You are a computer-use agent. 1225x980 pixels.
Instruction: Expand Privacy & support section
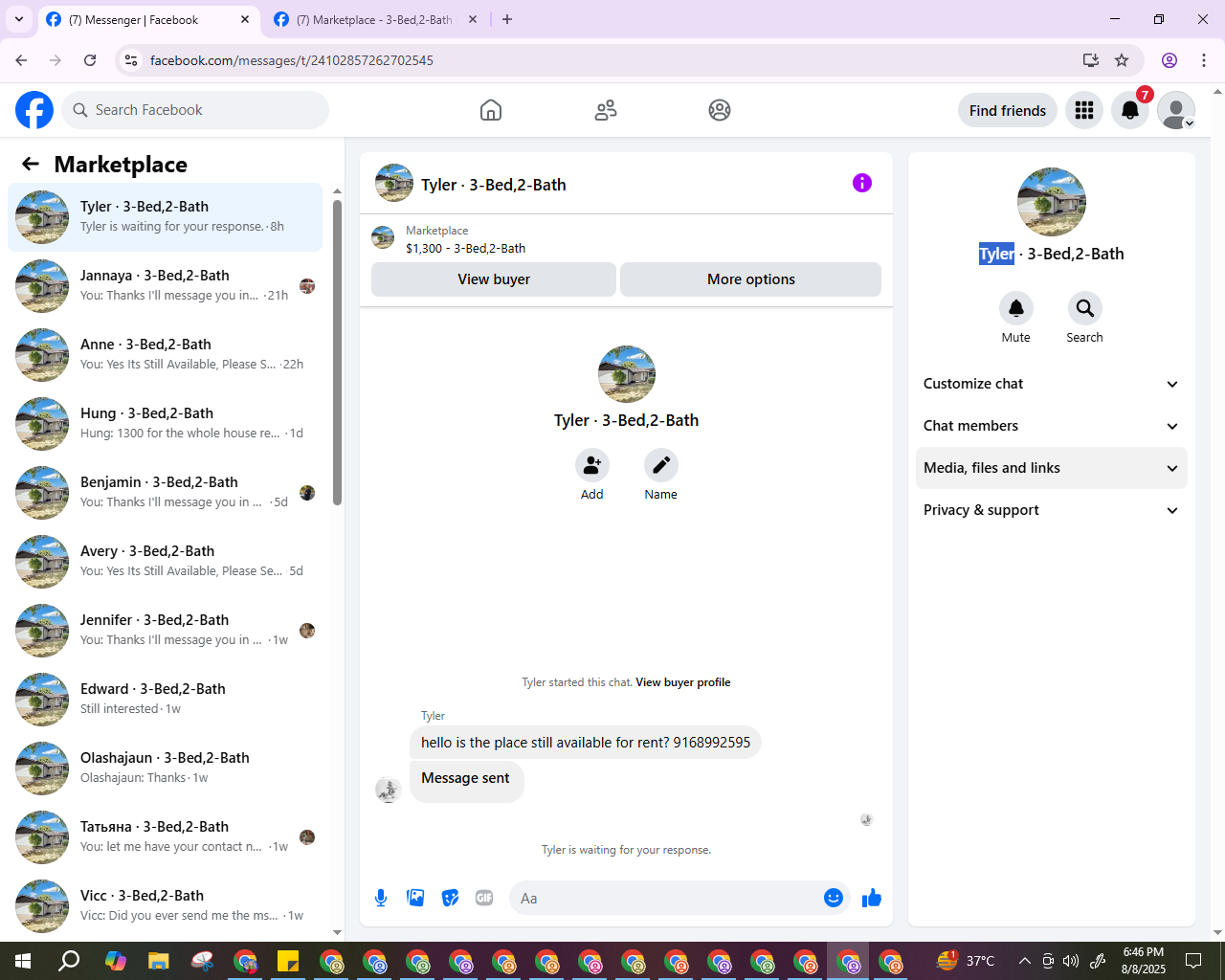click(1052, 510)
